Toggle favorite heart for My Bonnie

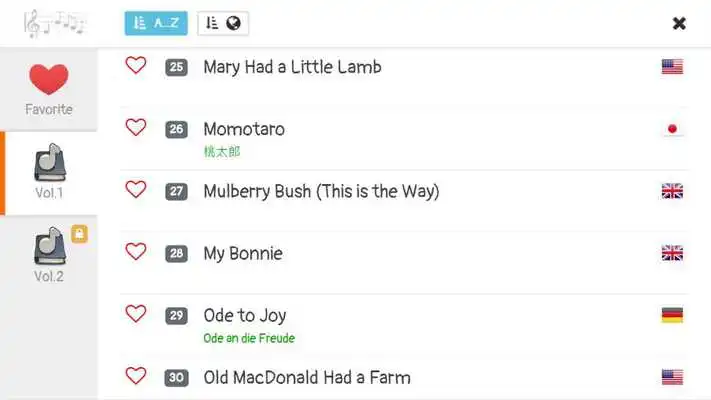coord(136,252)
